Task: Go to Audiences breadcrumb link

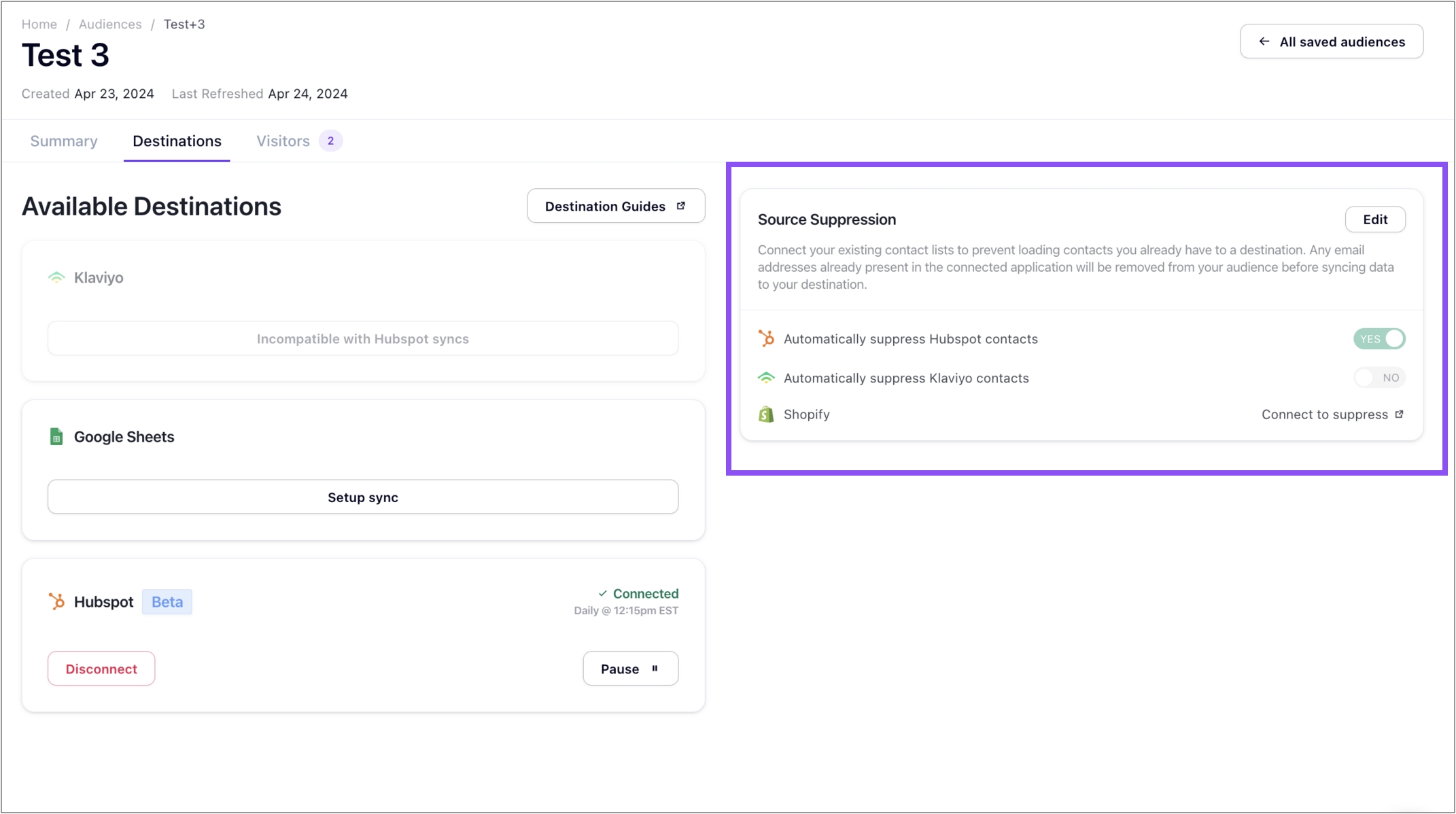Action: (x=110, y=24)
